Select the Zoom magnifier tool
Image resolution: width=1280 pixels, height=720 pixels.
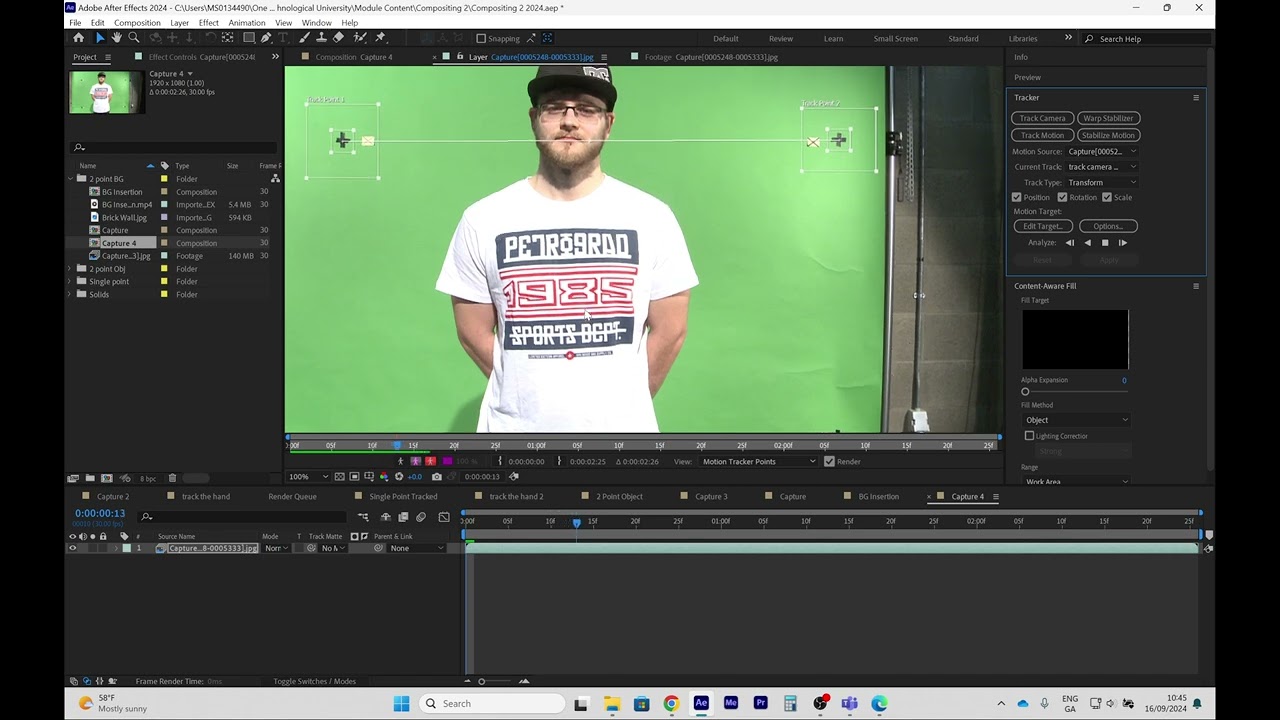point(133,38)
